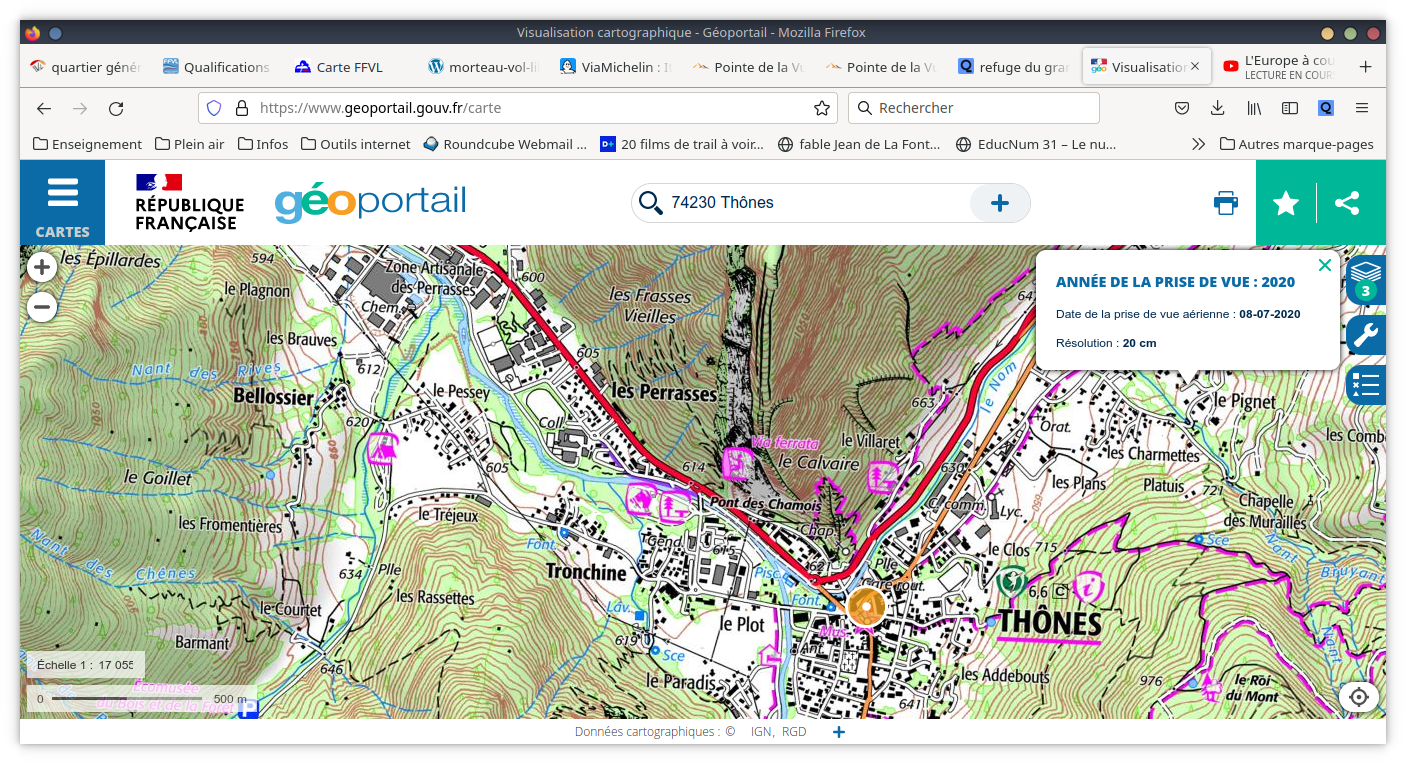1406x764 pixels.
Task: Close the aerial photo date popup
Action: (x=1325, y=265)
